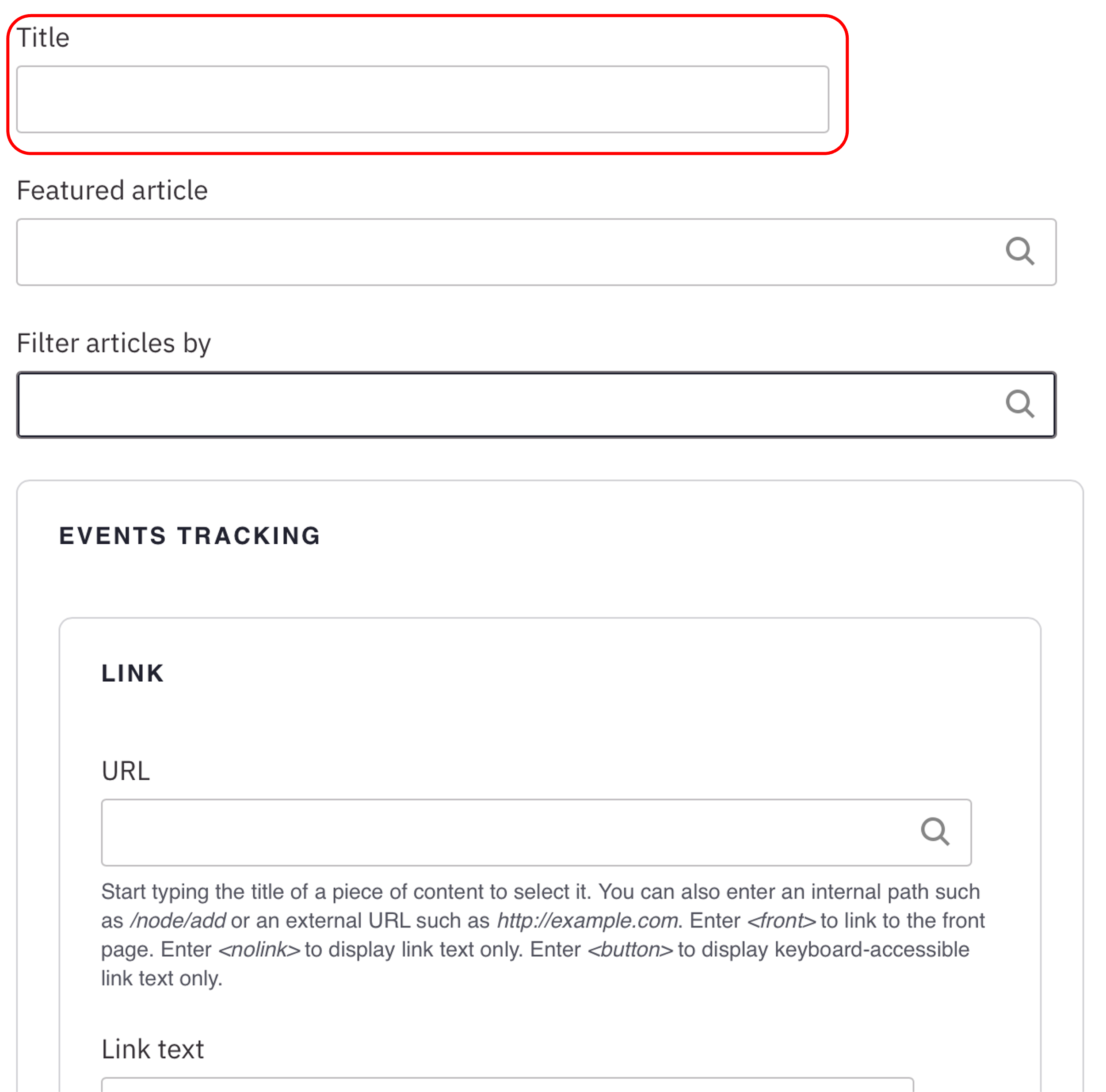Click the /node/add example path text
This screenshot has width=1106, height=1092.
pos(178,920)
